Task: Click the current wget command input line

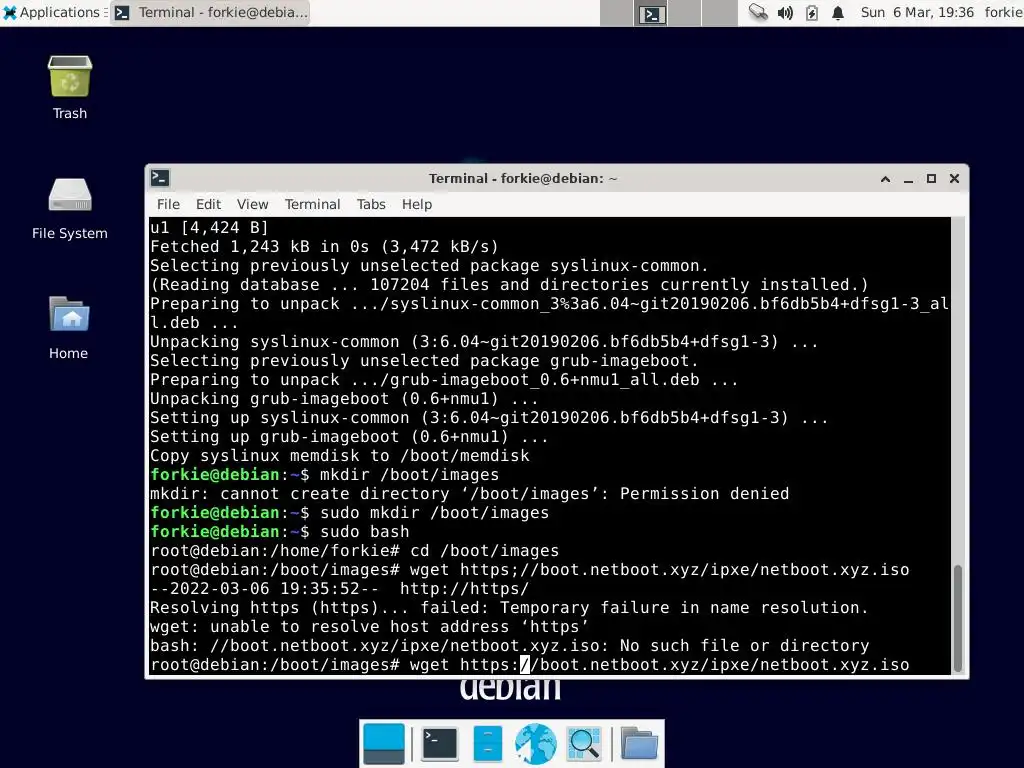Action: [x=530, y=665]
